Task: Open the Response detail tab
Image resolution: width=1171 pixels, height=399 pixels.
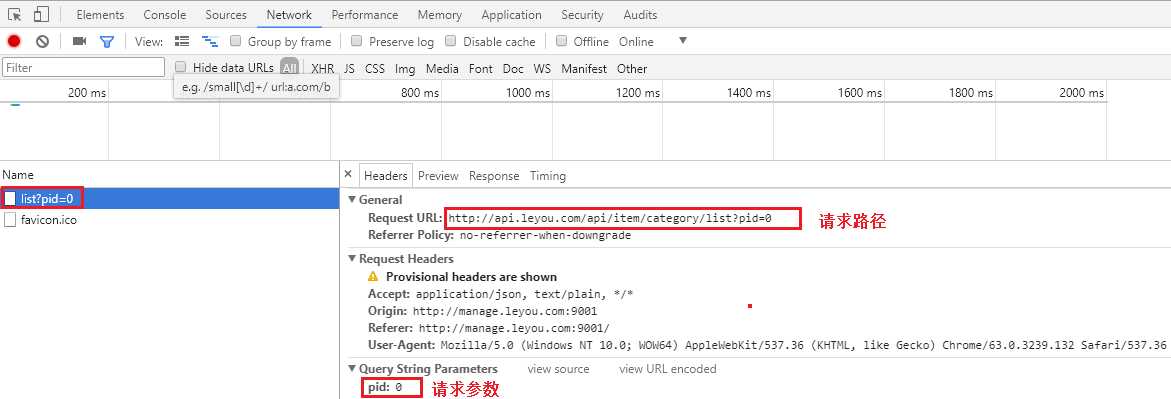Action: point(494,176)
